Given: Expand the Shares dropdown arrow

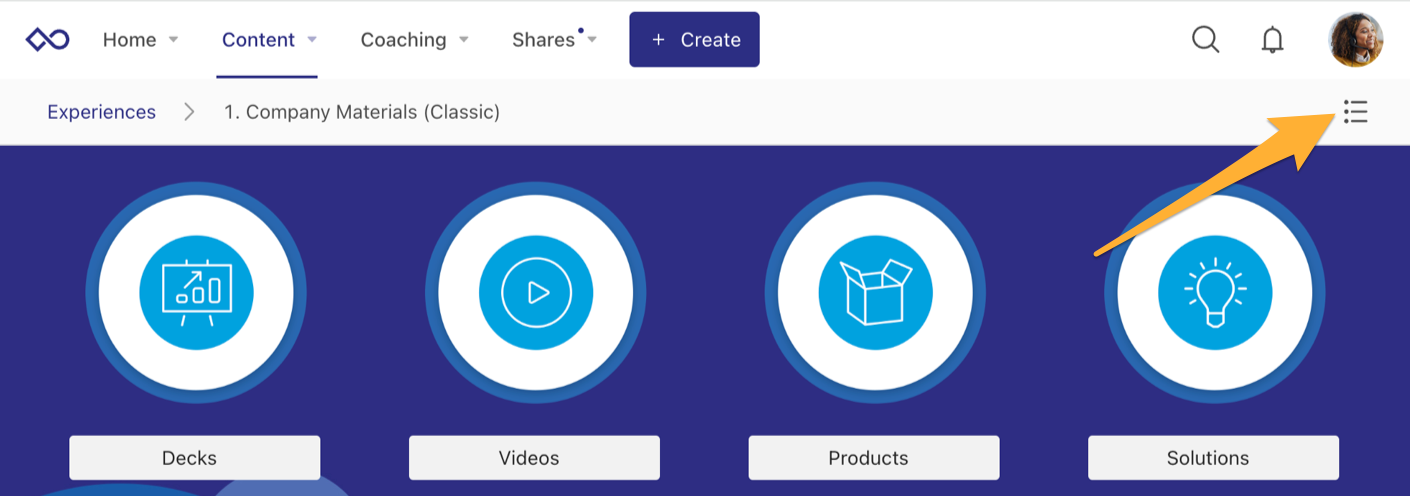Looking at the screenshot, I should point(592,40).
